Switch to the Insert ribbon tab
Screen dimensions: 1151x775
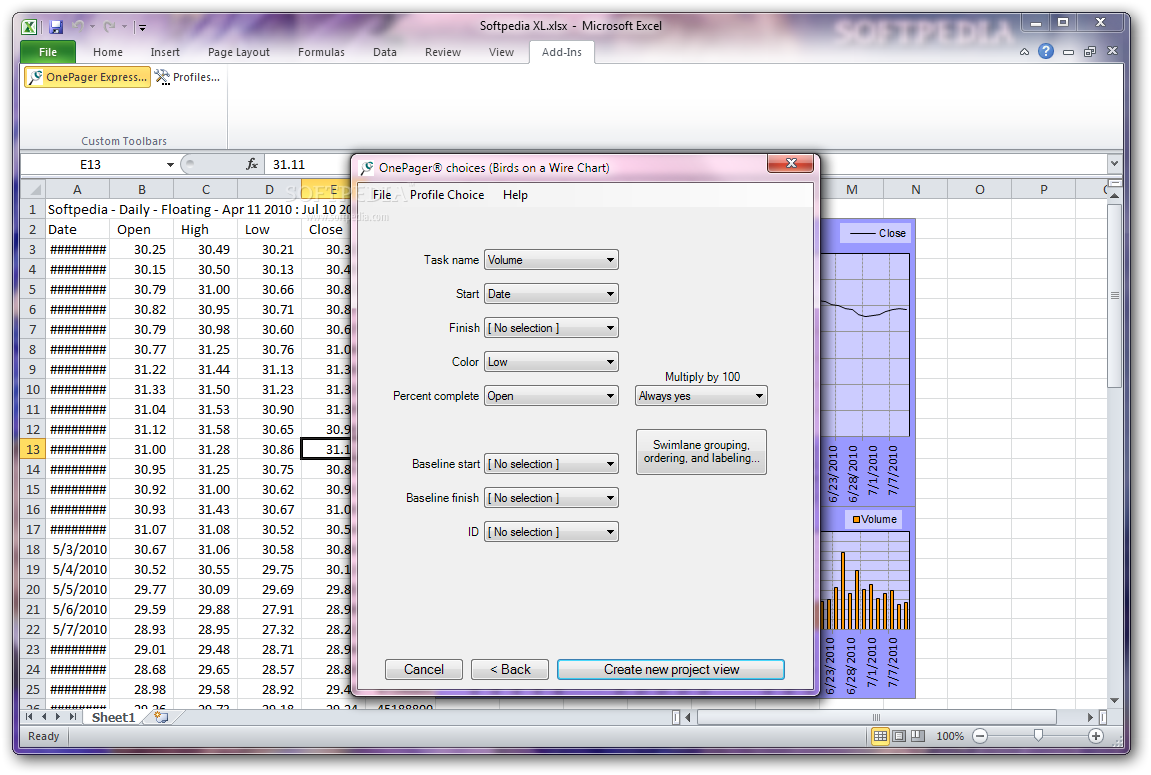click(165, 52)
